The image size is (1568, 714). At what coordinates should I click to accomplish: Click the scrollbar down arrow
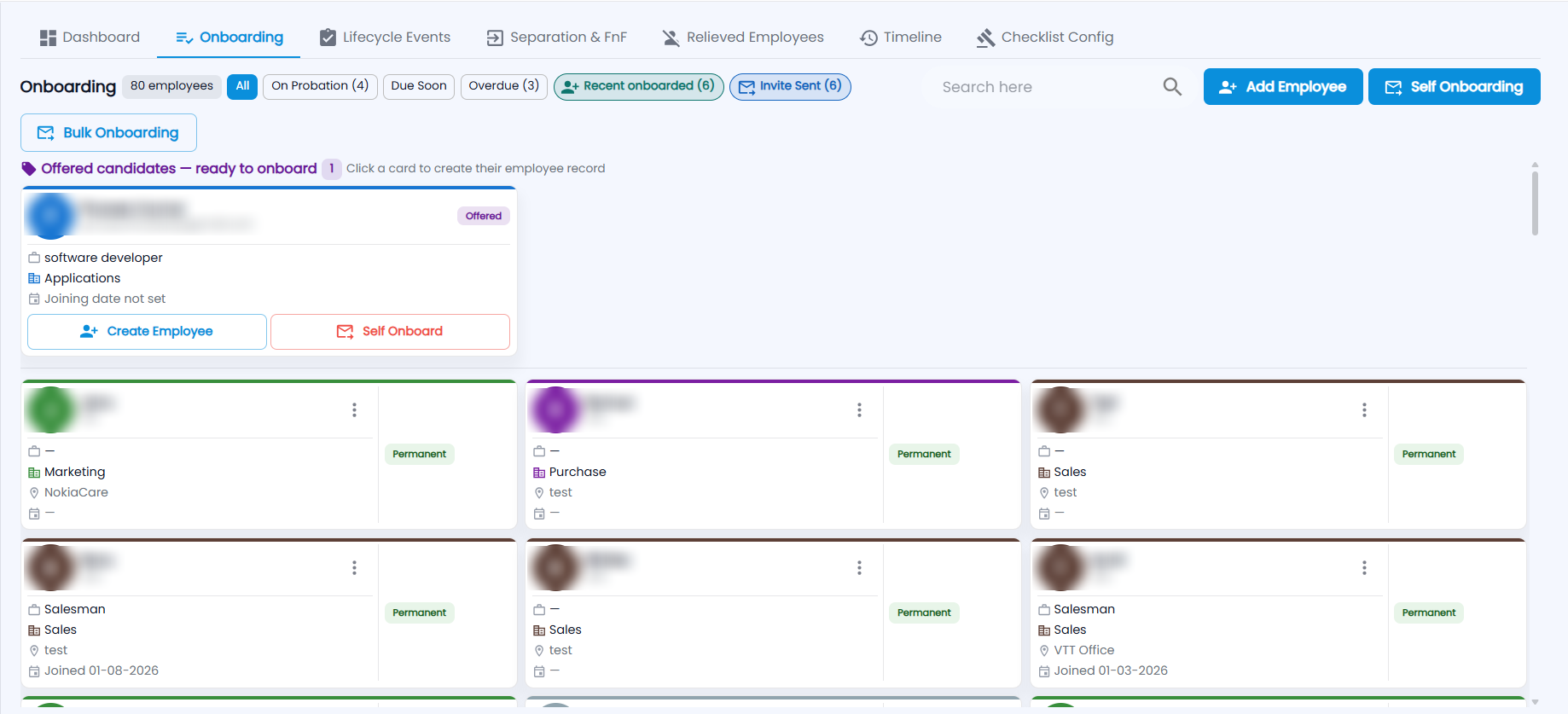(1535, 702)
